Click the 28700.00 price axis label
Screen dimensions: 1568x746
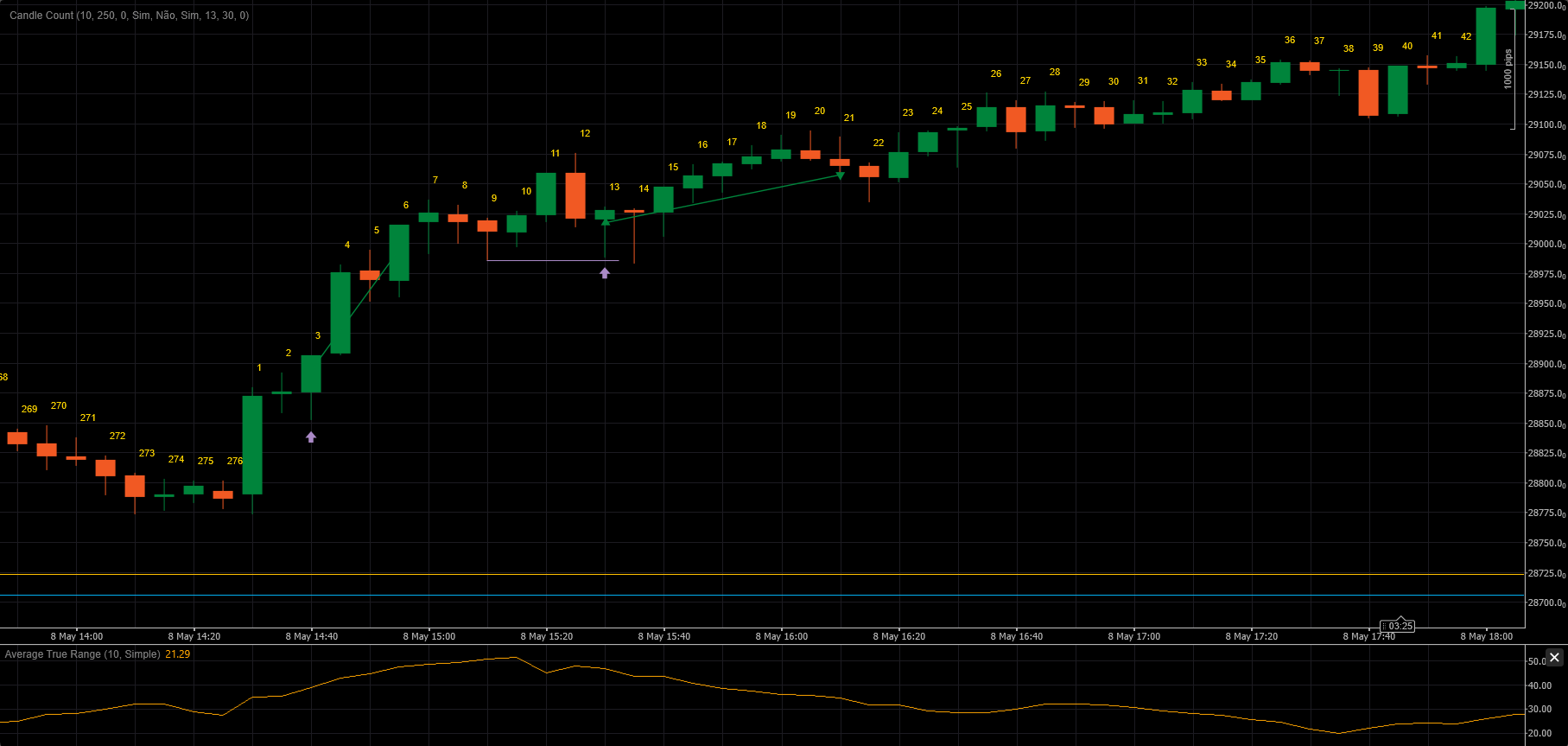1546,603
